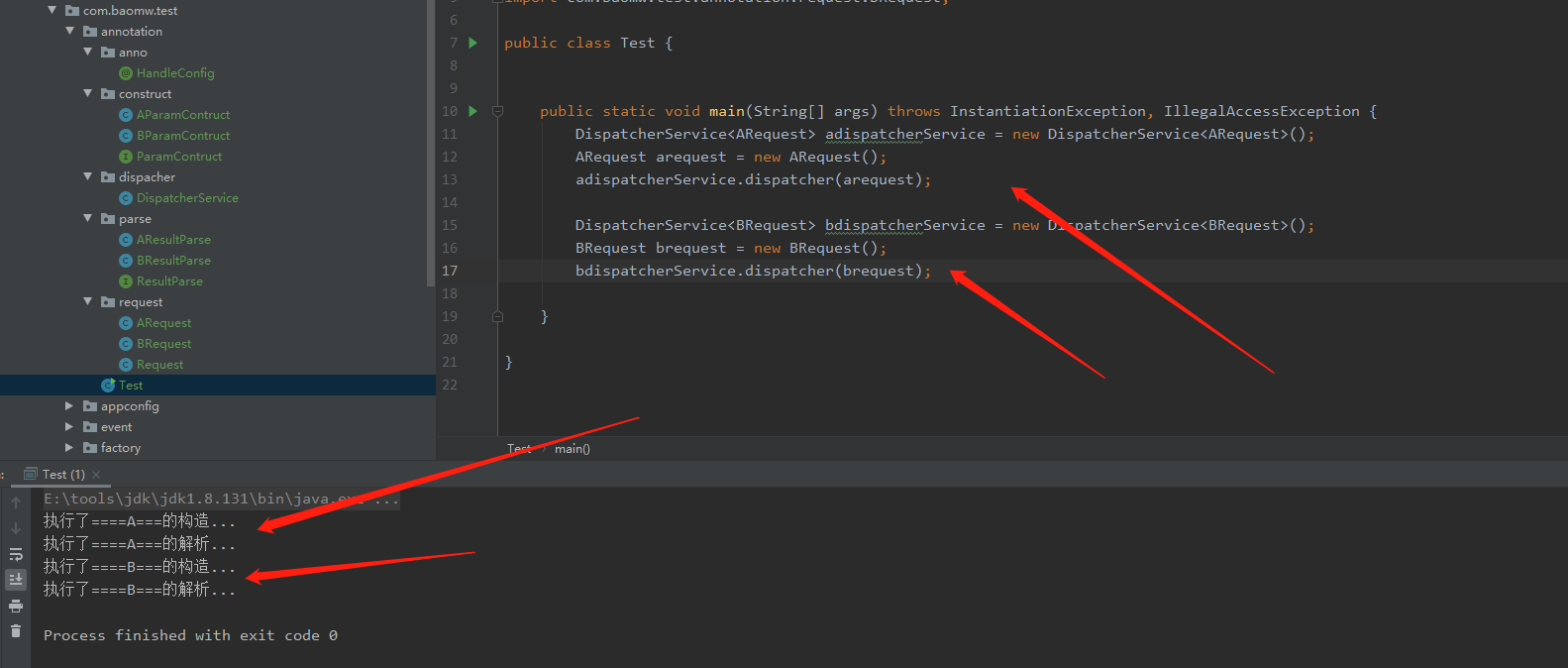Click the java.exe command line in console
The image size is (1568, 668).
click(222, 499)
